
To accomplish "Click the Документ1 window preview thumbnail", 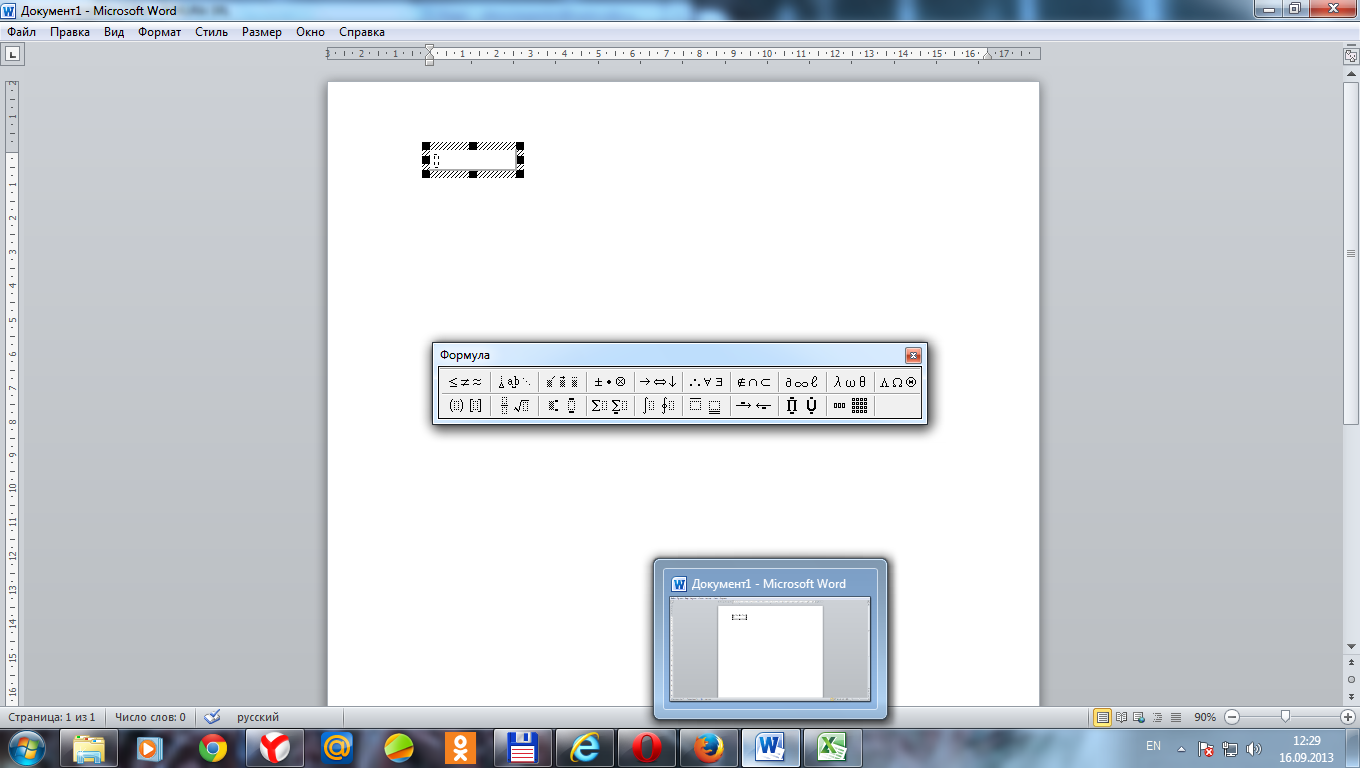I will 770,649.
